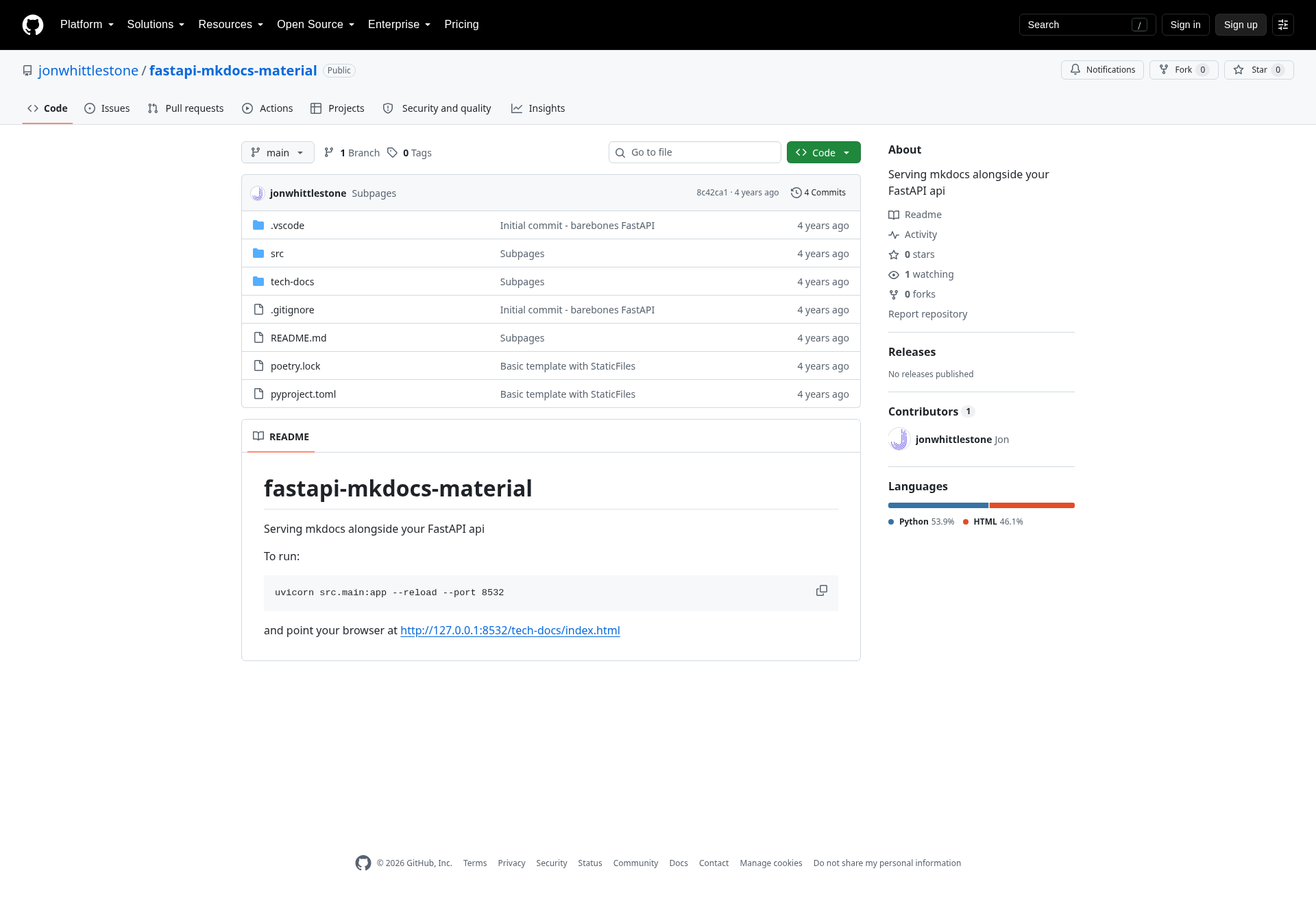Open the poetry.lock file
The width and height of the screenshot is (1316, 899).
[295, 366]
